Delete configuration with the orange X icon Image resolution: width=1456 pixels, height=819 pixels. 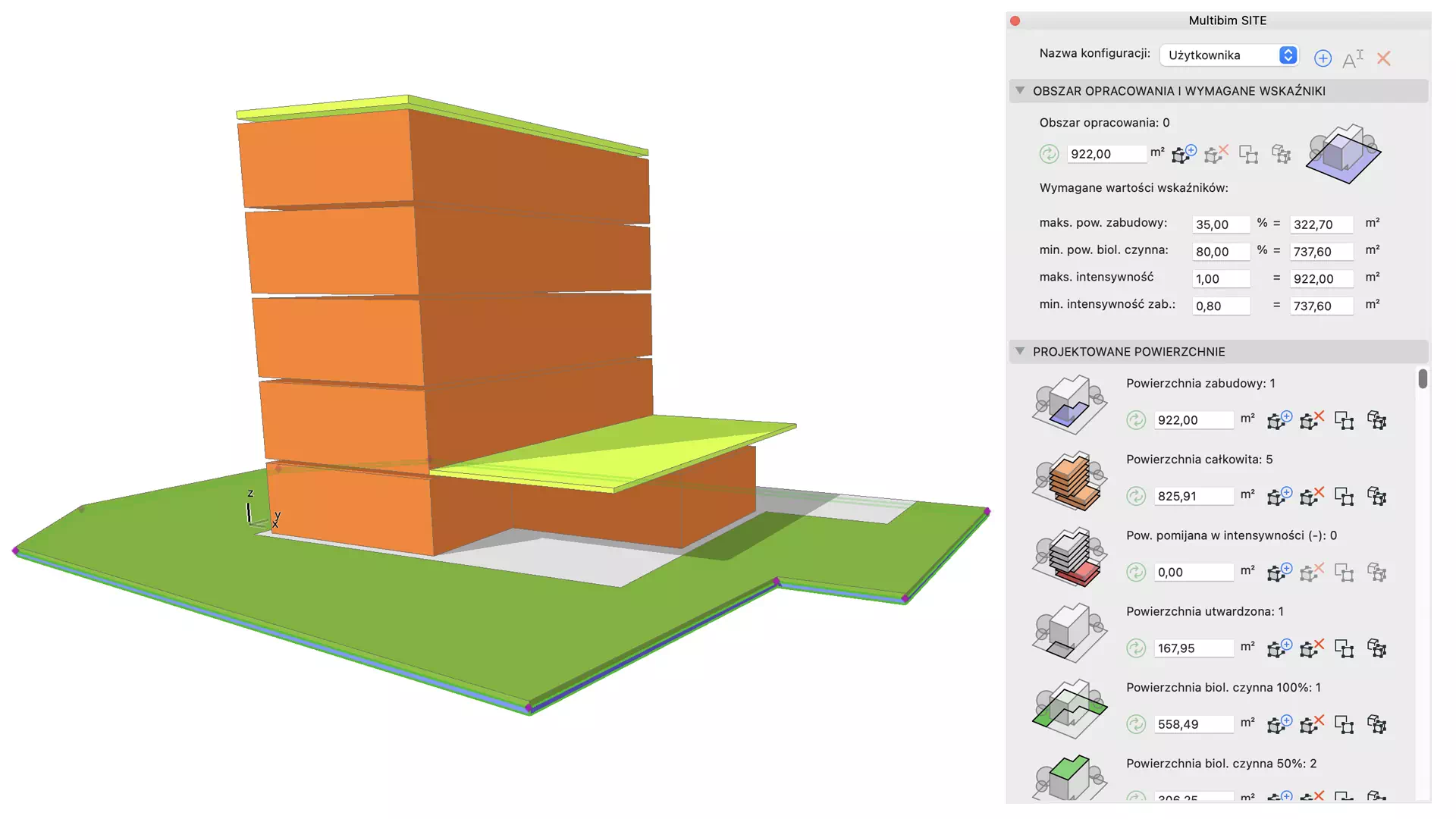(x=1383, y=58)
